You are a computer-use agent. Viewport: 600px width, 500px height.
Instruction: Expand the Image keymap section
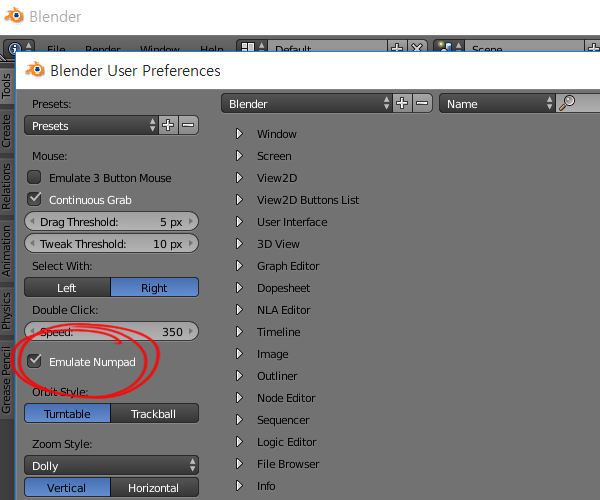(x=240, y=353)
